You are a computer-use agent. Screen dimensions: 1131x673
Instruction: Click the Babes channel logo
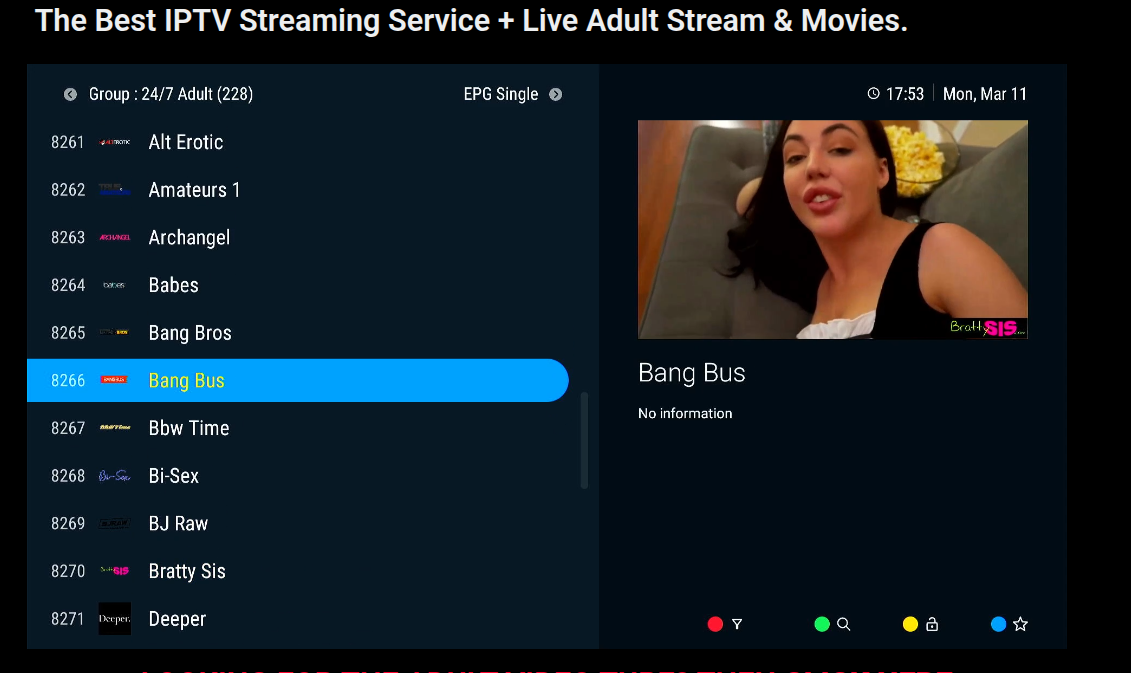[x=115, y=285]
